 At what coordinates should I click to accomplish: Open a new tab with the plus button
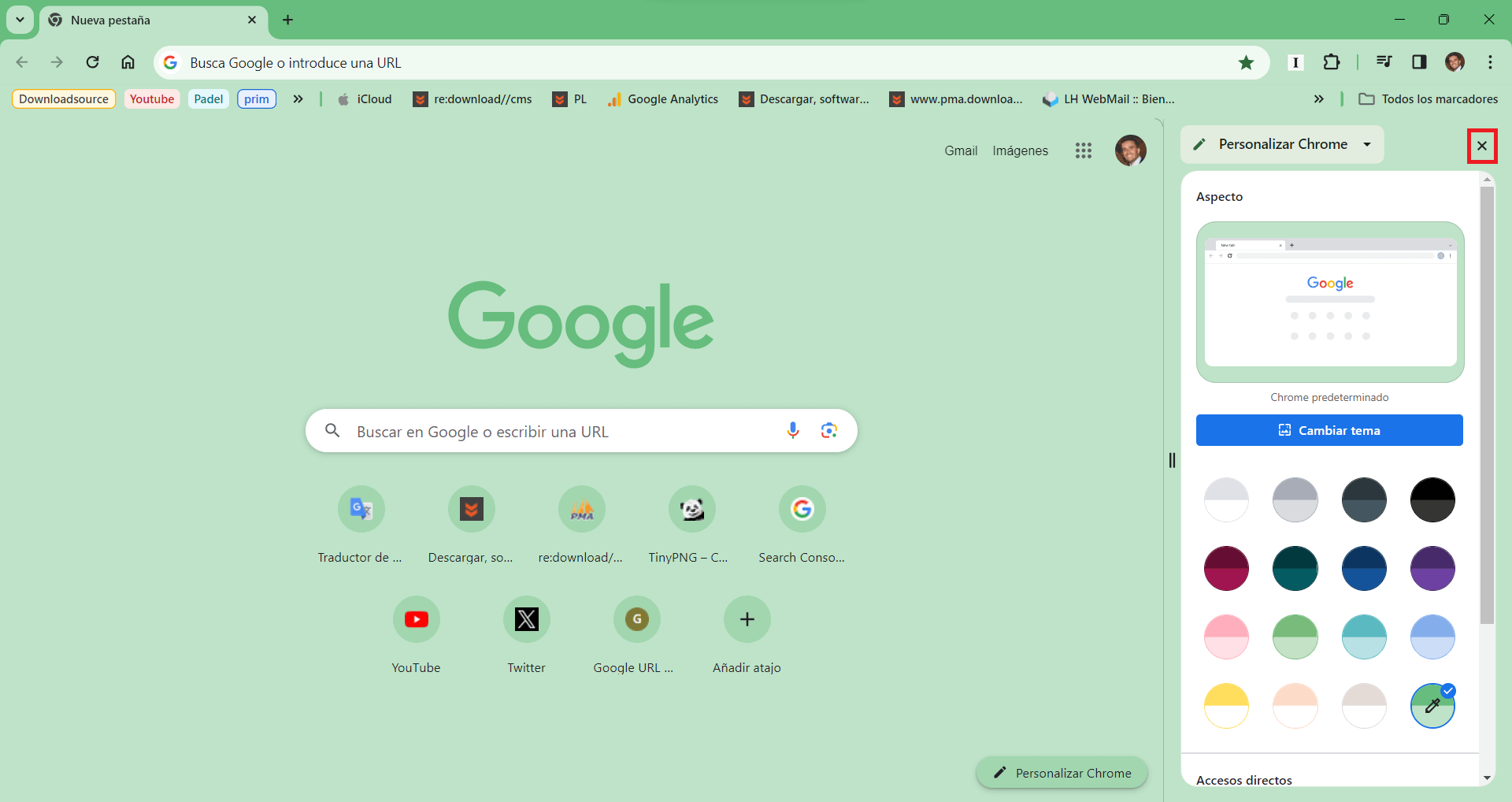click(x=287, y=20)
